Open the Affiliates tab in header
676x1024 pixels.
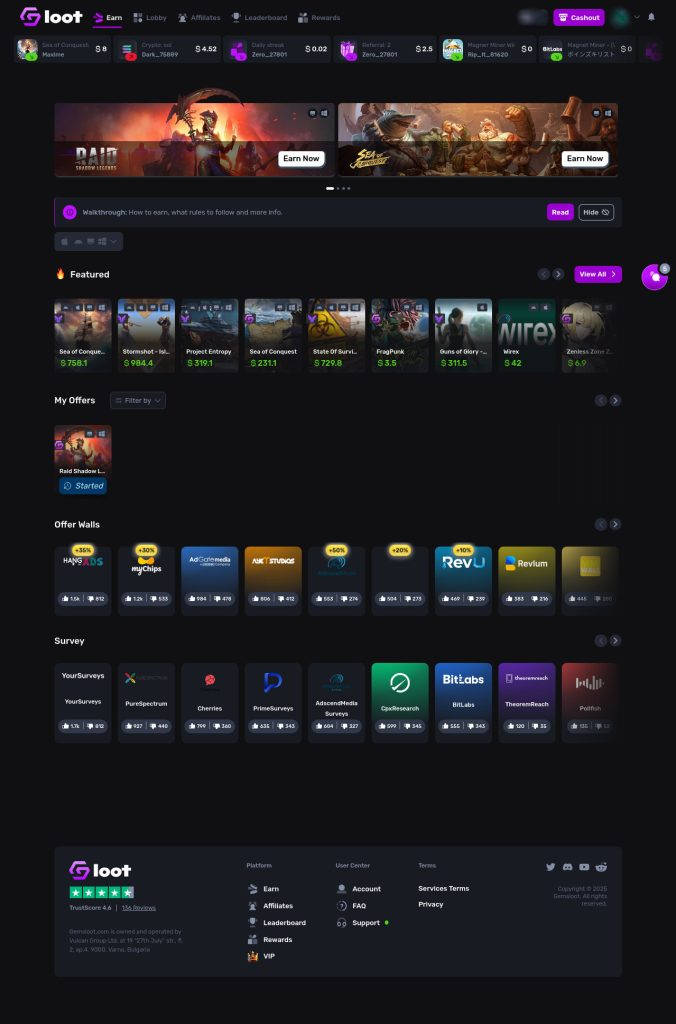coord(199,18)
